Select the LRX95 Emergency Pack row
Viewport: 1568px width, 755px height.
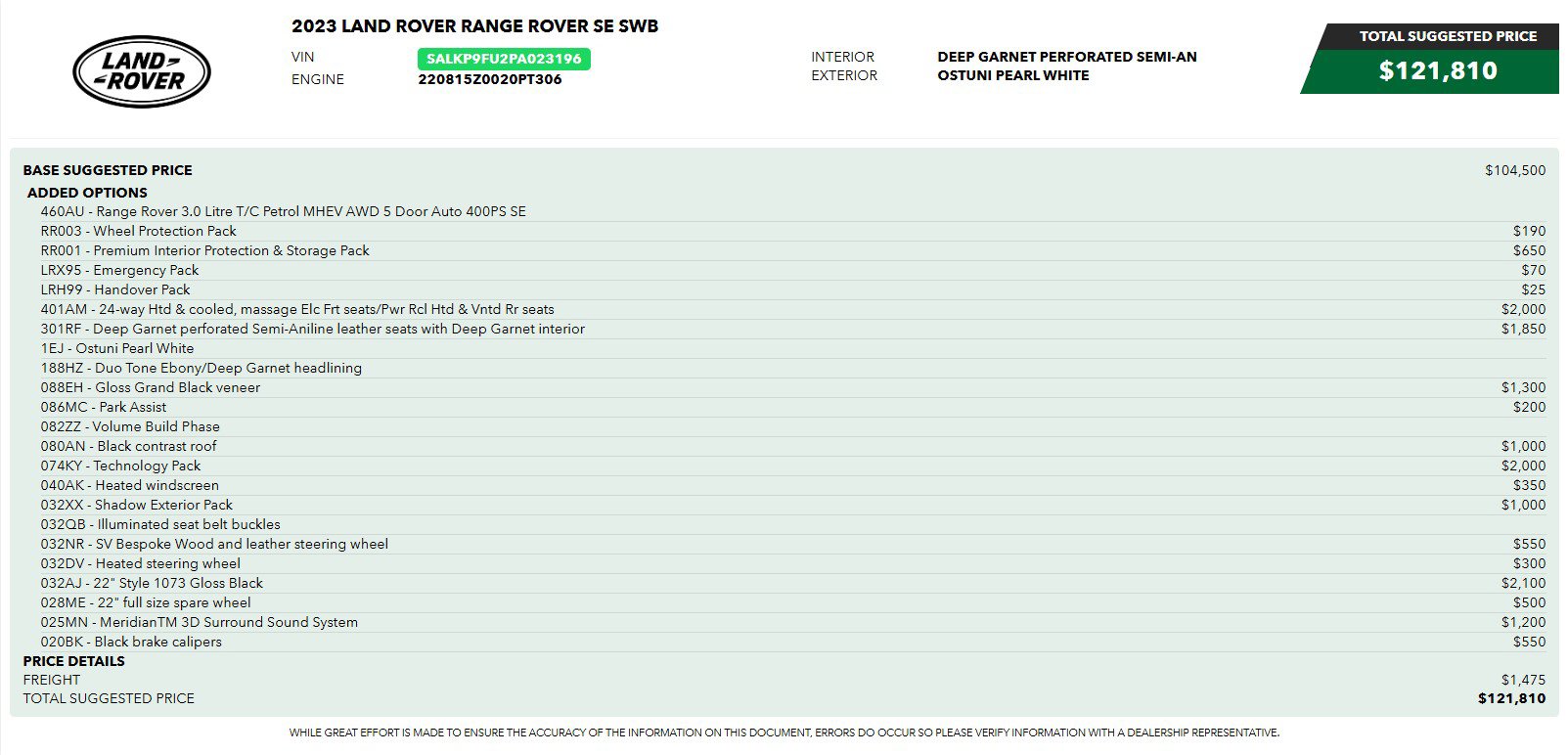coord(793,270)
